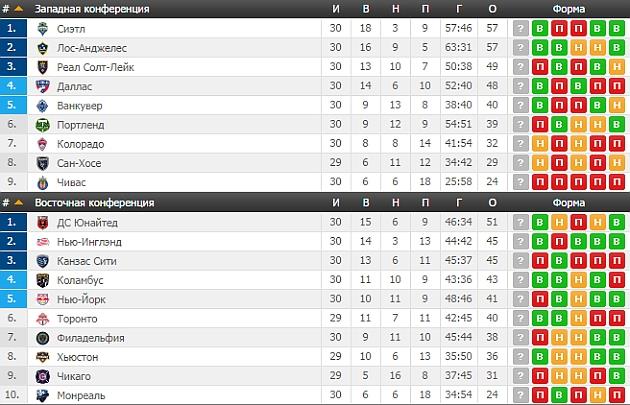The image size is (630, 405).
Task: Click the Торонто team logo
Action: click(43, 319)
